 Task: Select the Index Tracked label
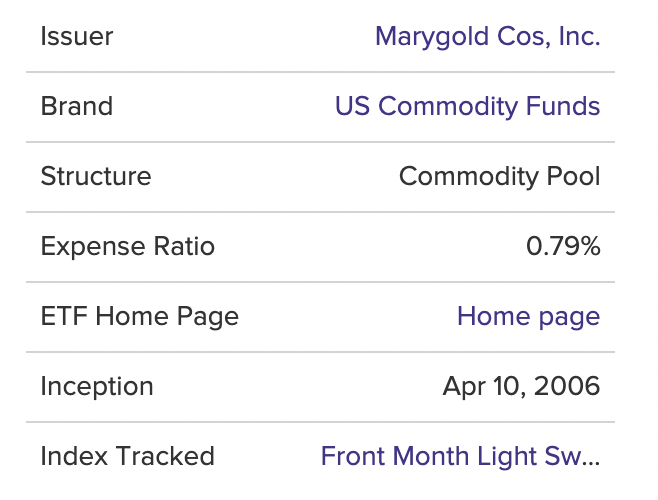tap(128, 456)
